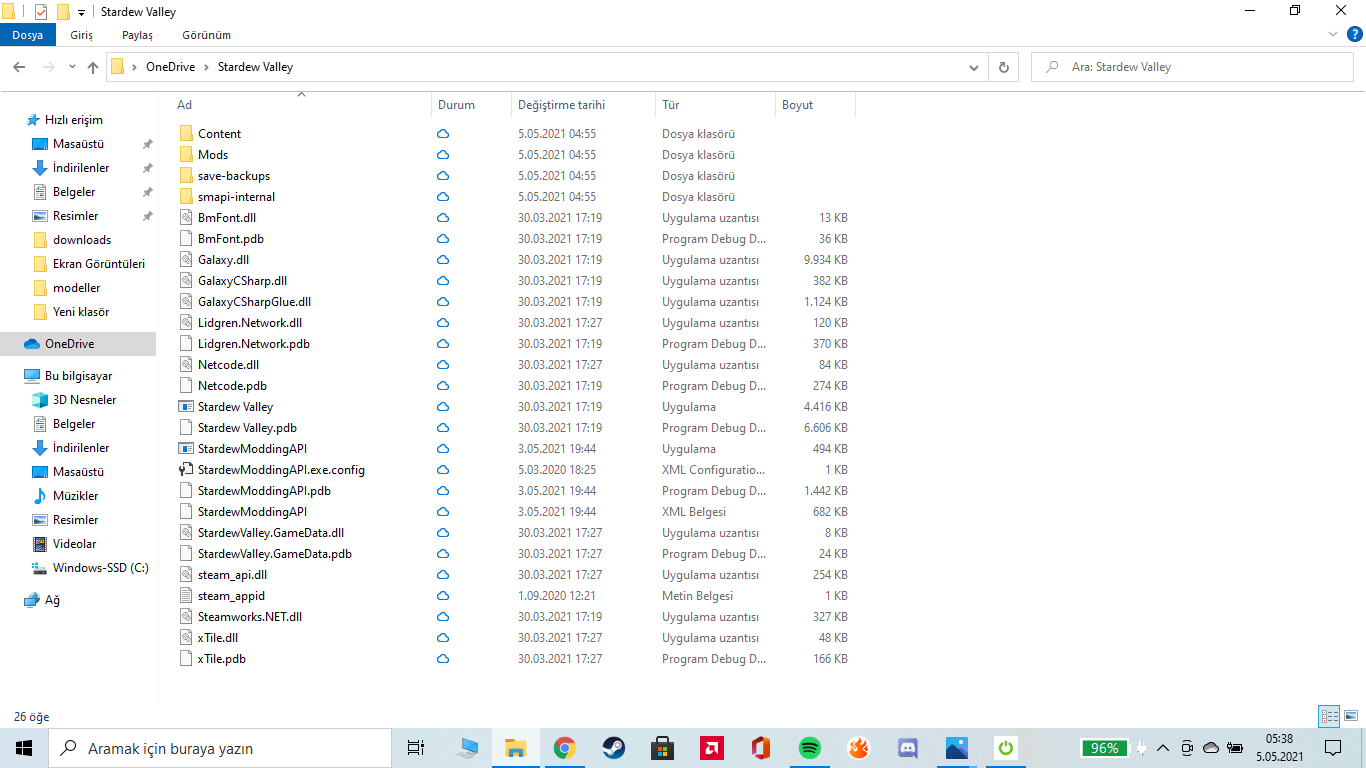
Task: Select the Mods folder icon
Action: pyautogui.click(x=186, y=155)
